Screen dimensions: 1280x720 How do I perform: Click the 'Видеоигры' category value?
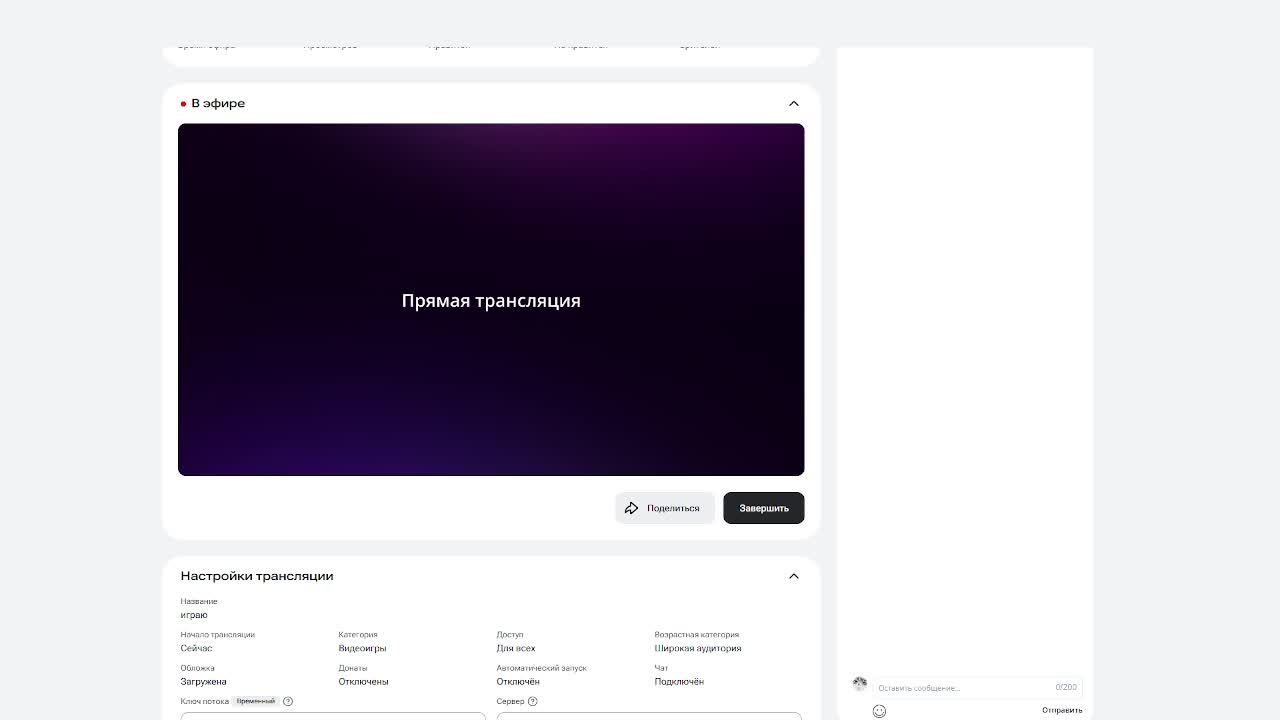coord(362,648)
